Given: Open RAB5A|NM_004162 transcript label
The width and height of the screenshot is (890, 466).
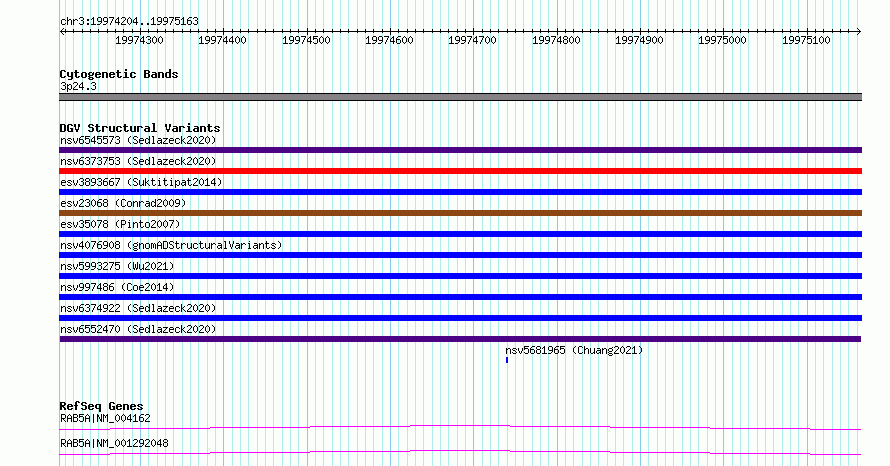Looking at the screenshot, I should (x=106, y=419).
